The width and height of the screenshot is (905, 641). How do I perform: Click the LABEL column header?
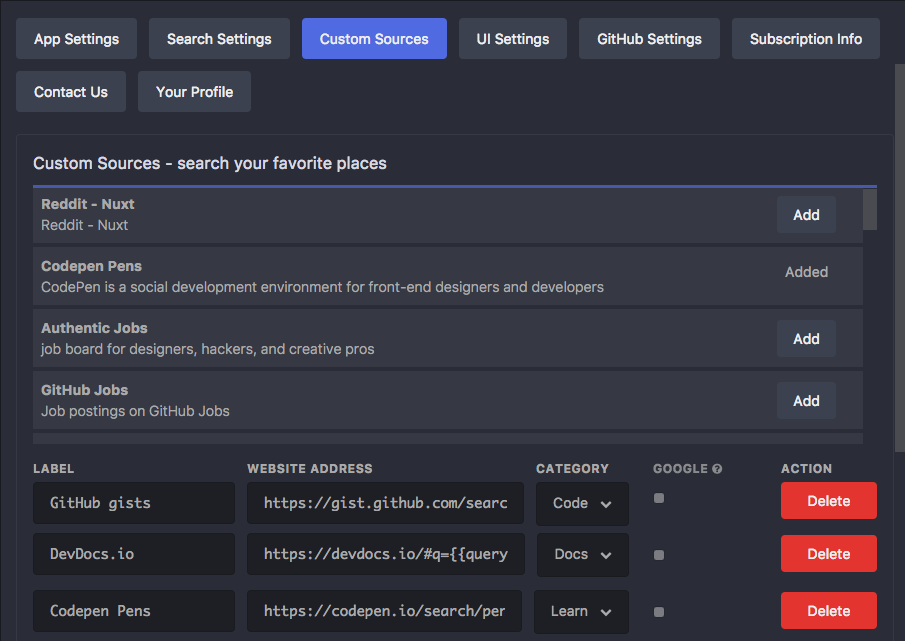(x=54, y=468)
